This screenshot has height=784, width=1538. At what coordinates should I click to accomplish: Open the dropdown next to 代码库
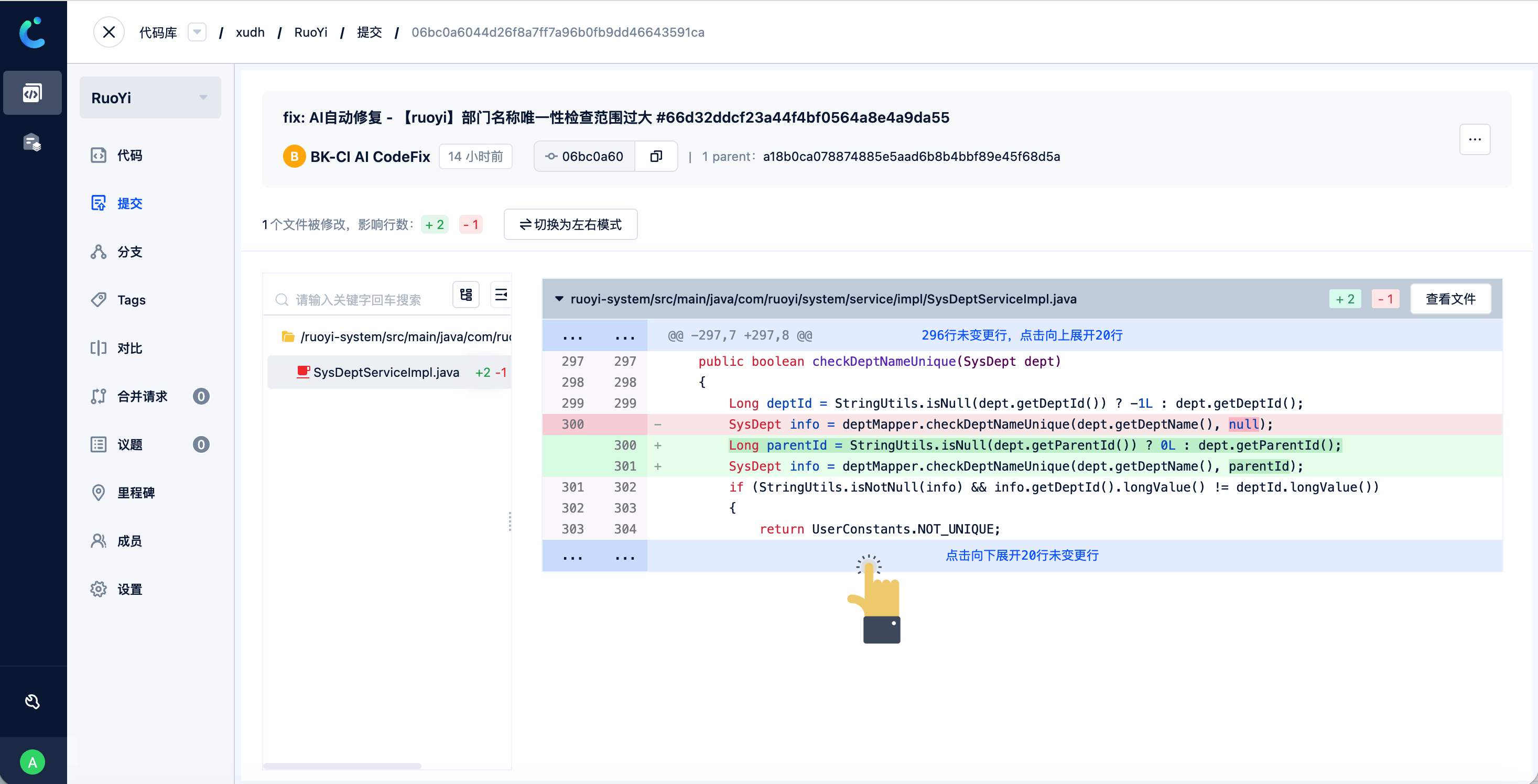click(x=197, y=32)
